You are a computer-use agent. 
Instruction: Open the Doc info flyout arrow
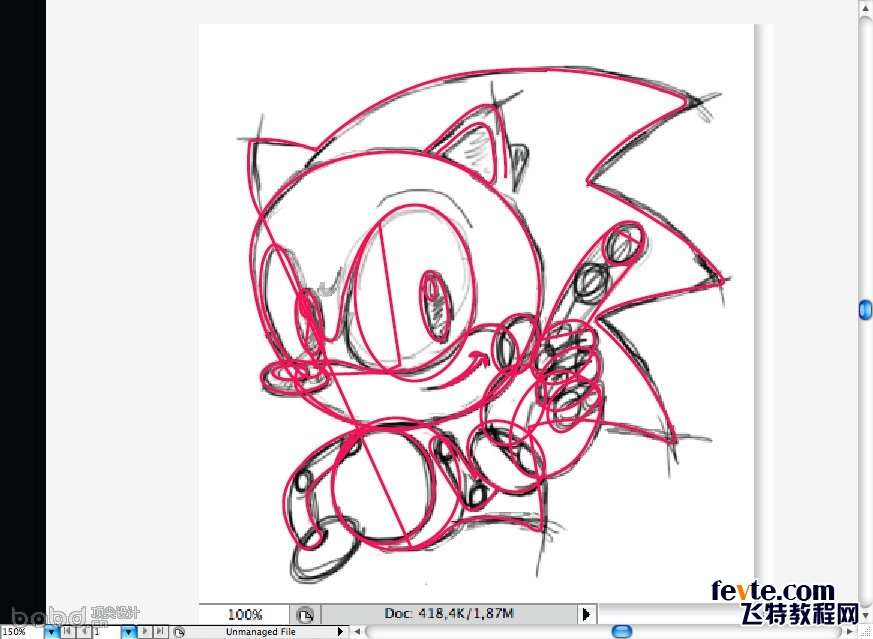(x=586, y=615)
